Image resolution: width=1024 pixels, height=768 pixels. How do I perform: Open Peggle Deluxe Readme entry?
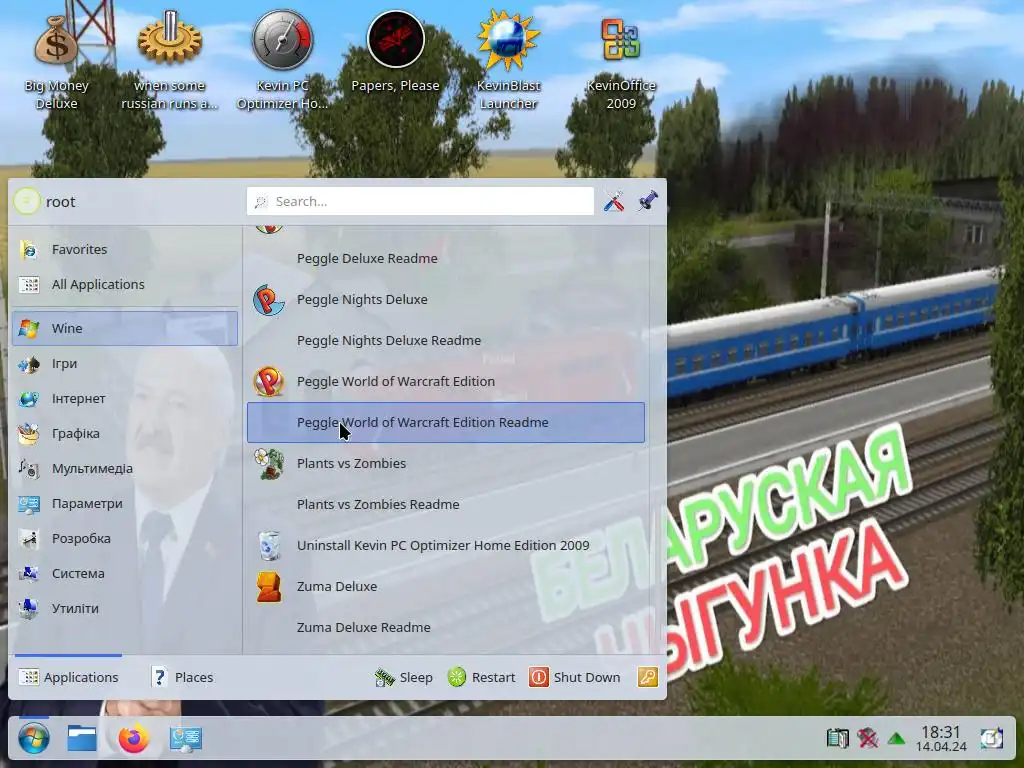click(x=445, y=258)
